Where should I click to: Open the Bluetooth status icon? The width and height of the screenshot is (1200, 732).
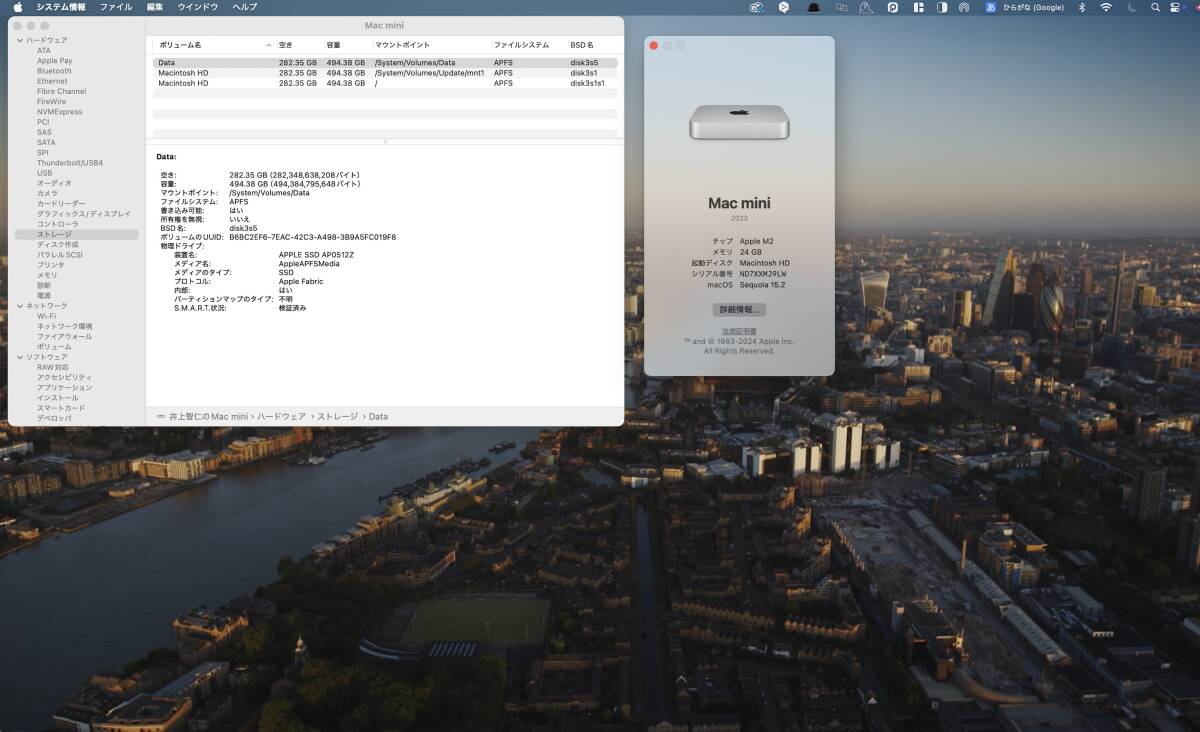(x=1082, y=7)
